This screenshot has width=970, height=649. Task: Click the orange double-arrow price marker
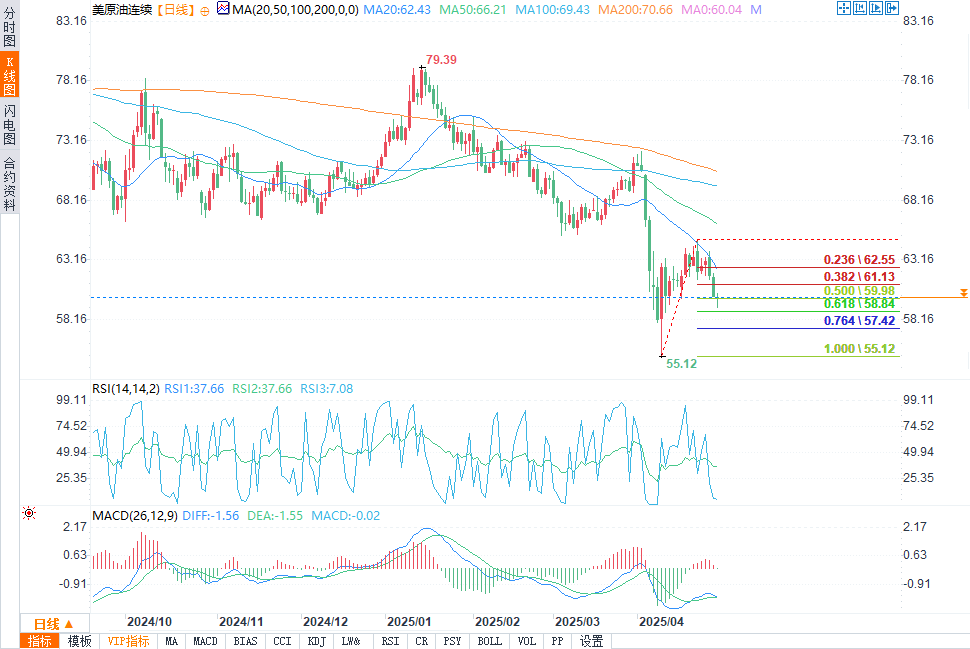[x=963, y=293]
